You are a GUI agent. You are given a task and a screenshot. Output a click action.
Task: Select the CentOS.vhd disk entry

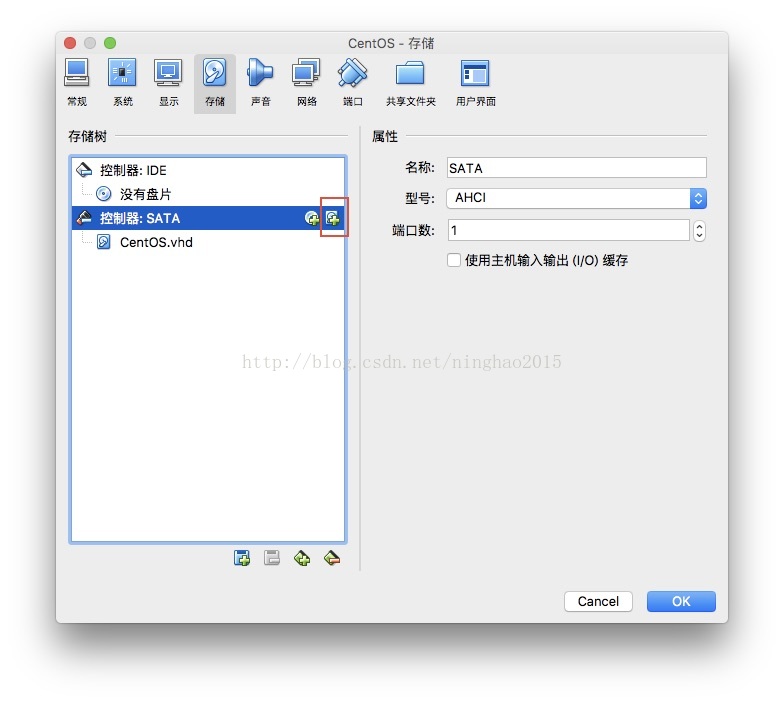[x=208, y=242]
